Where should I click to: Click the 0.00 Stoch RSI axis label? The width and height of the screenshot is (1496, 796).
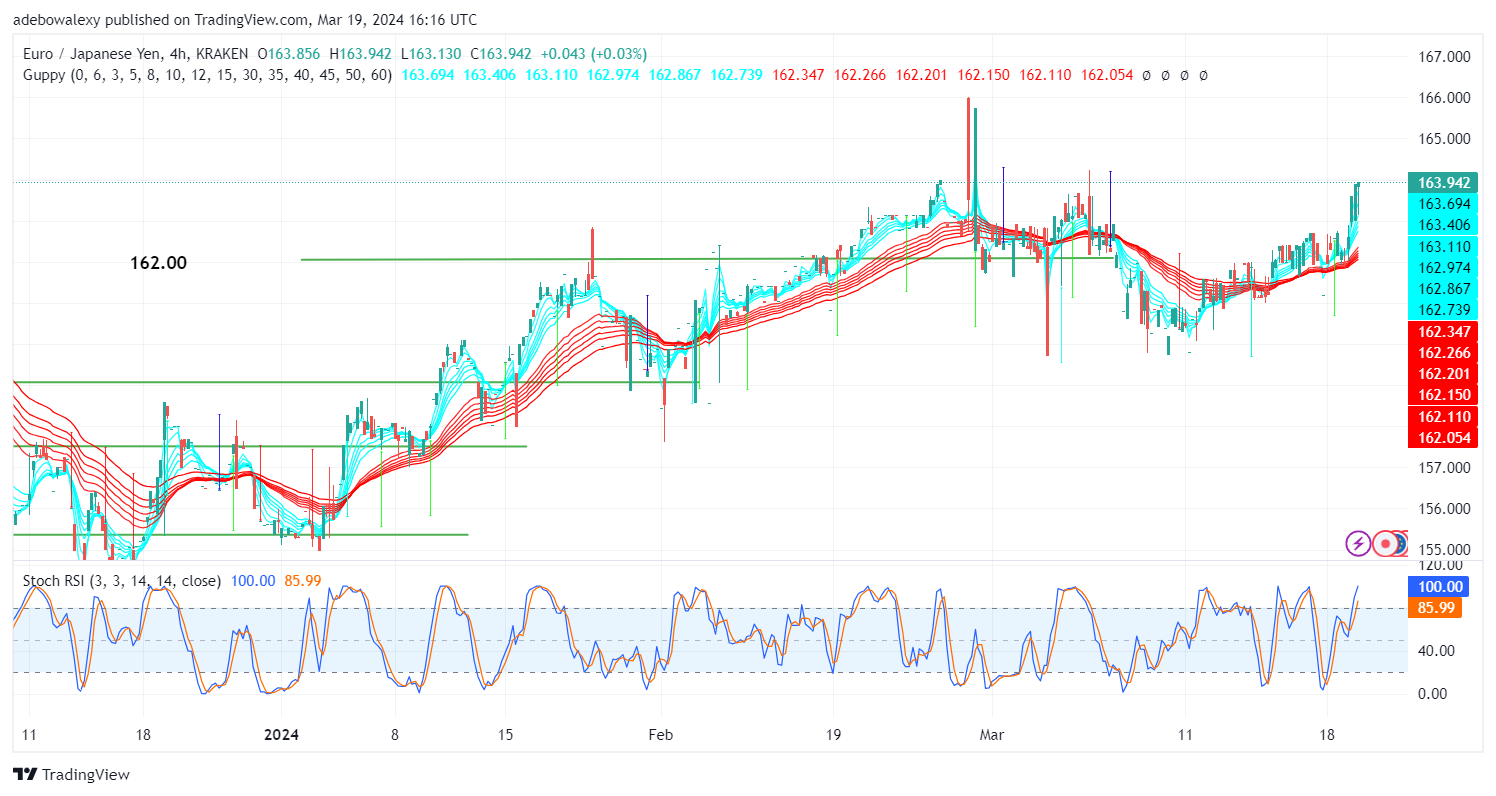tap(1432, 693)
